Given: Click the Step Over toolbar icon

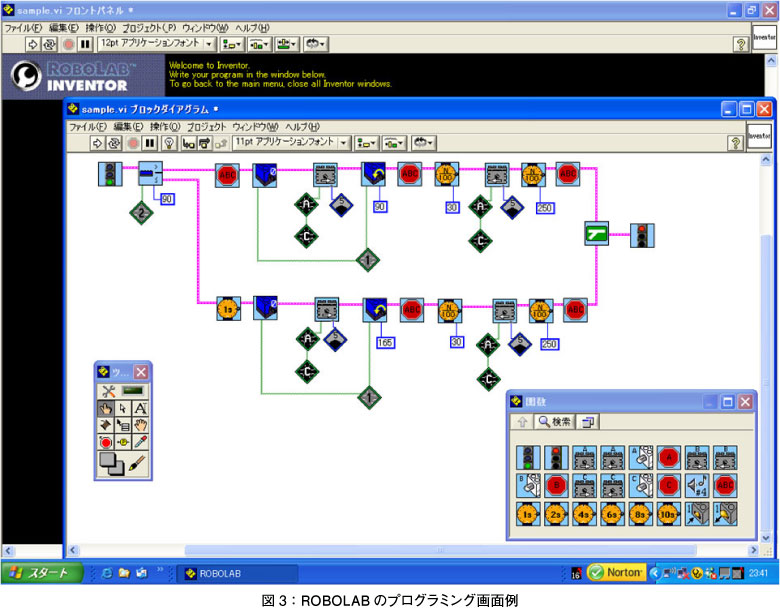Looking at the screenshot, I should (x=204, y=143).
